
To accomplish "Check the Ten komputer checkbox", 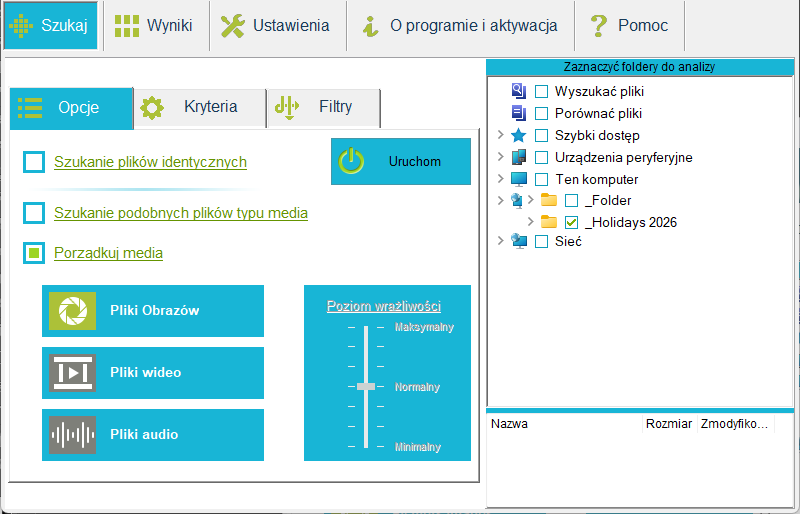I will tap(541, 179).
